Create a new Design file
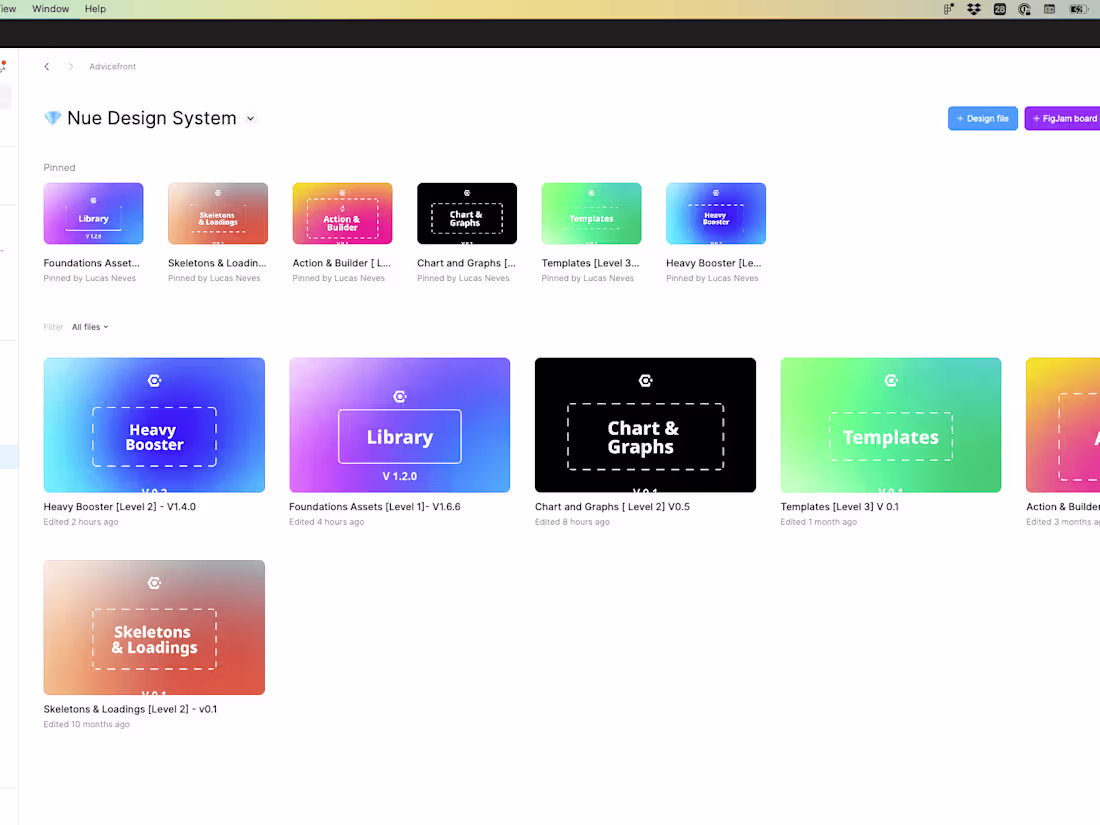1100x825 pixels. (982, 118)
